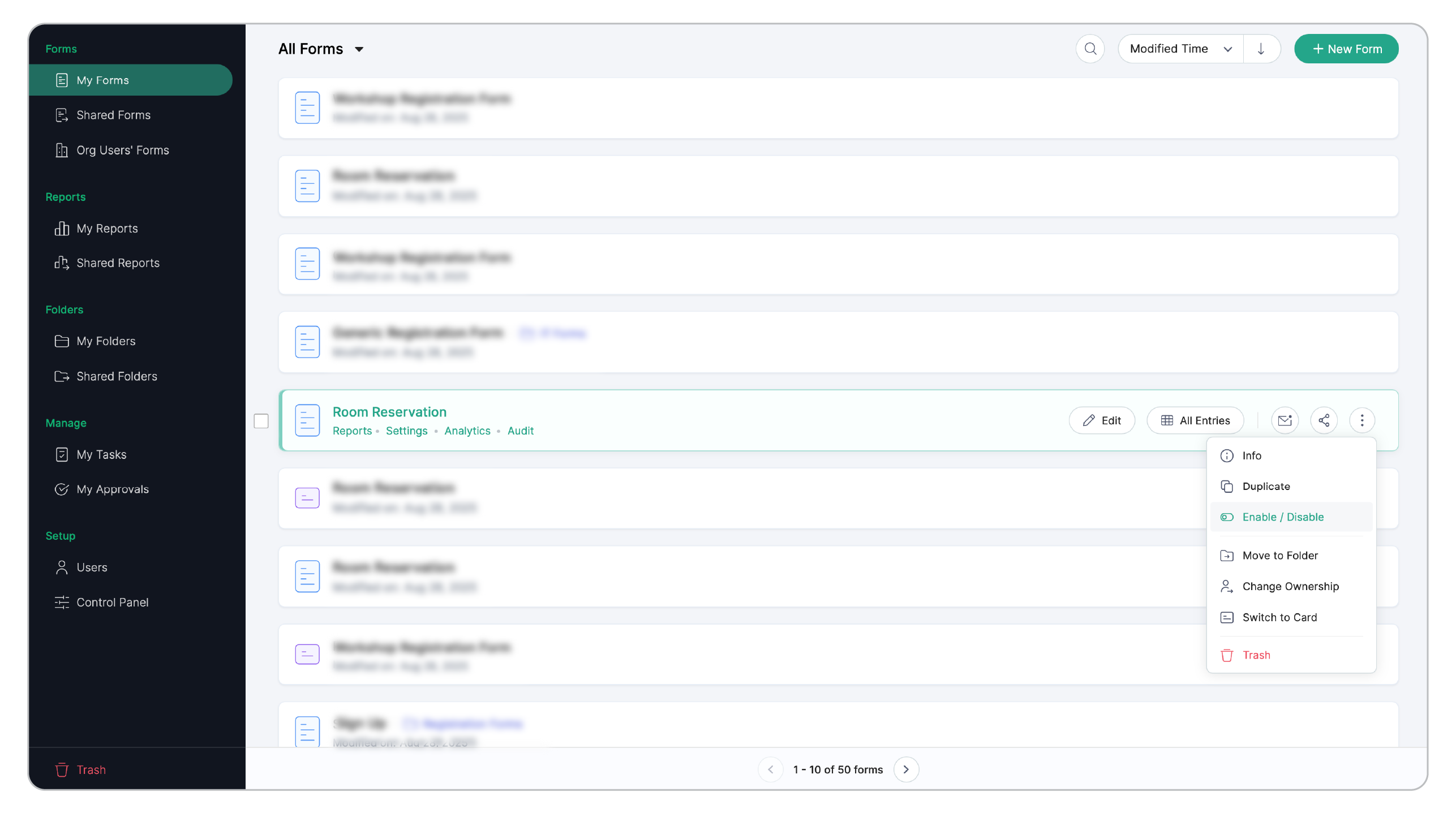The height and width of the screenshot is (813, 1456).
Task: Open Control Panel in sidebar
Action: 112,603
